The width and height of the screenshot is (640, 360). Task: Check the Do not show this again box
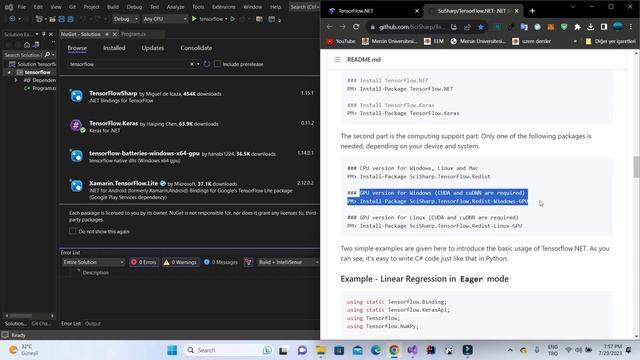tap(73, 231)
